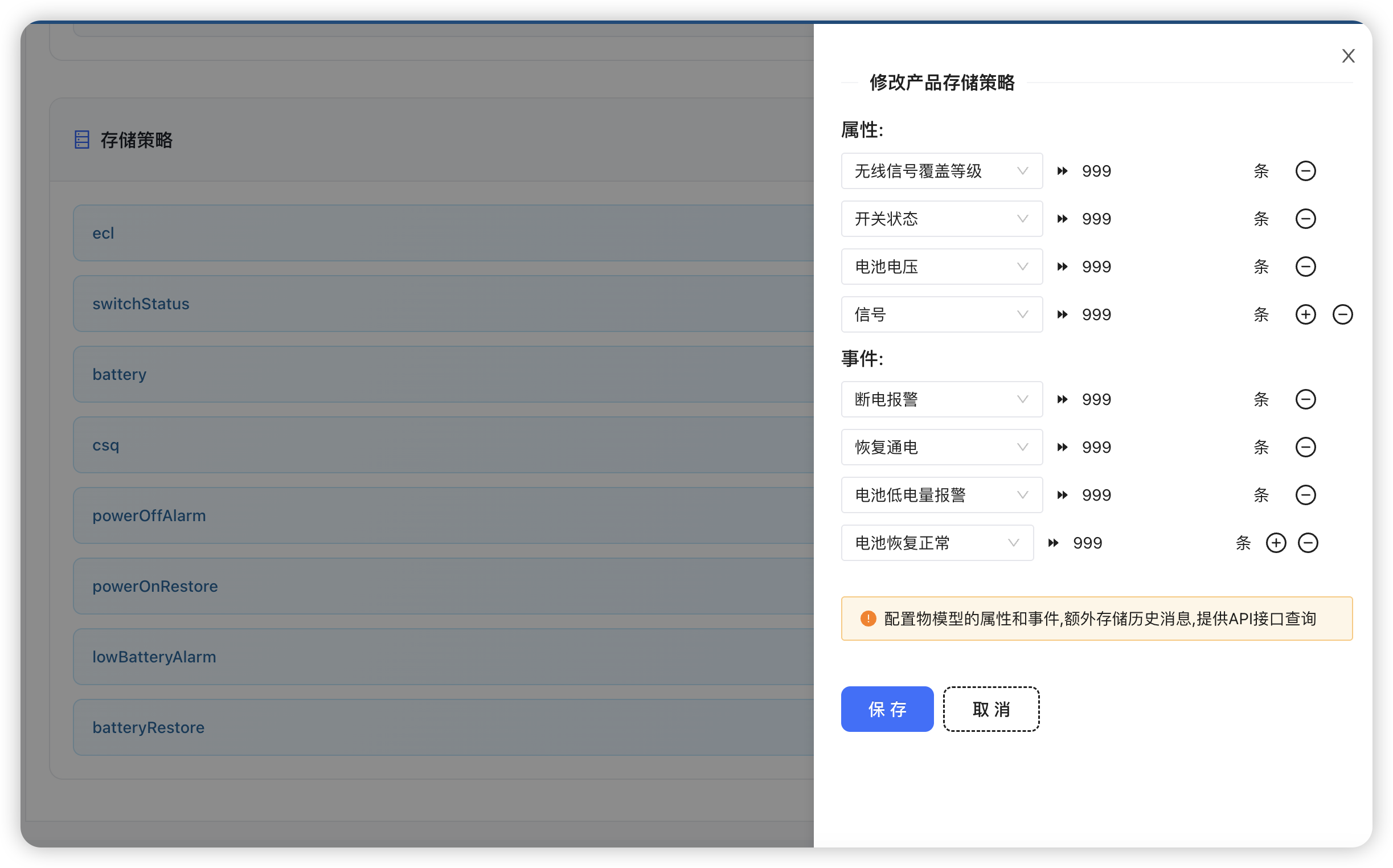
Task: Select the switchStatus item in the list
Action: [x=141, y=303]
